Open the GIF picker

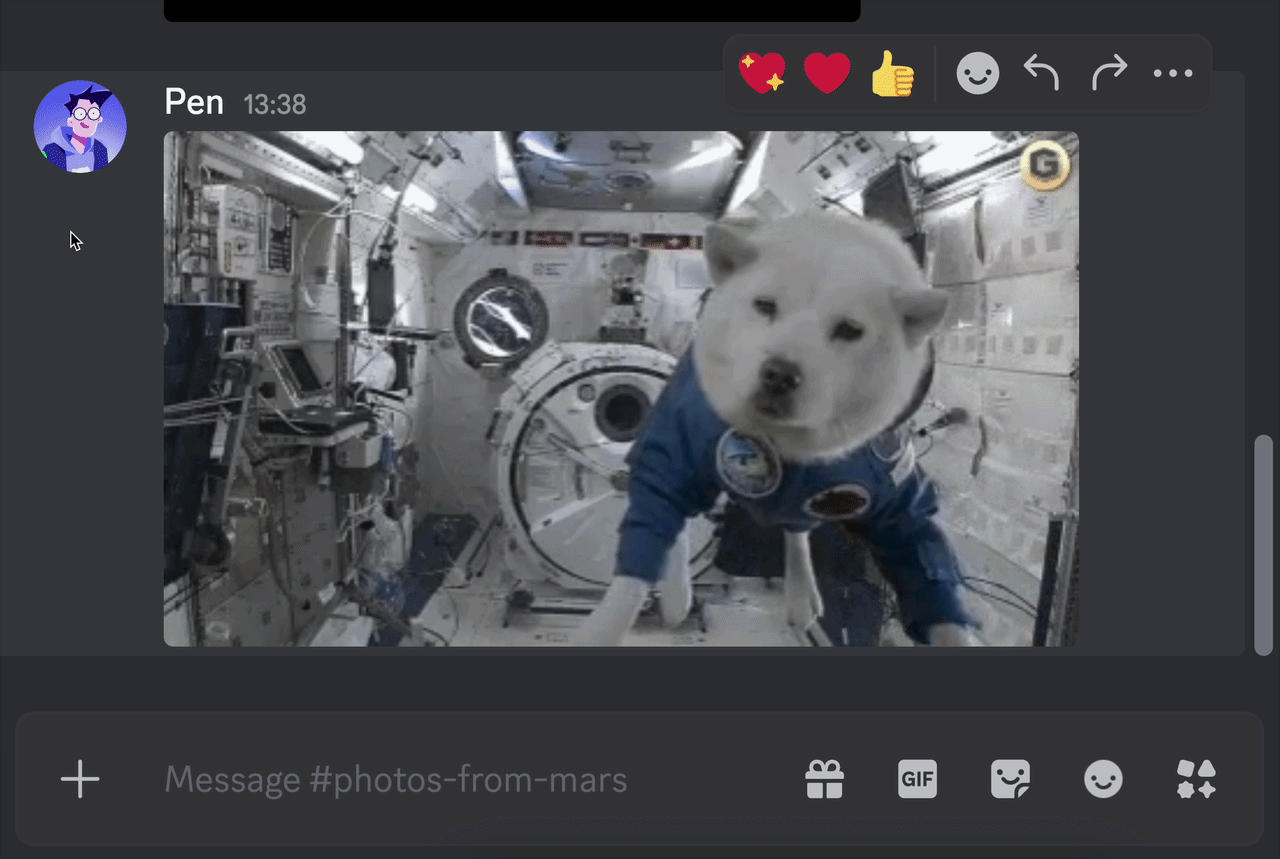coord(917,779)
